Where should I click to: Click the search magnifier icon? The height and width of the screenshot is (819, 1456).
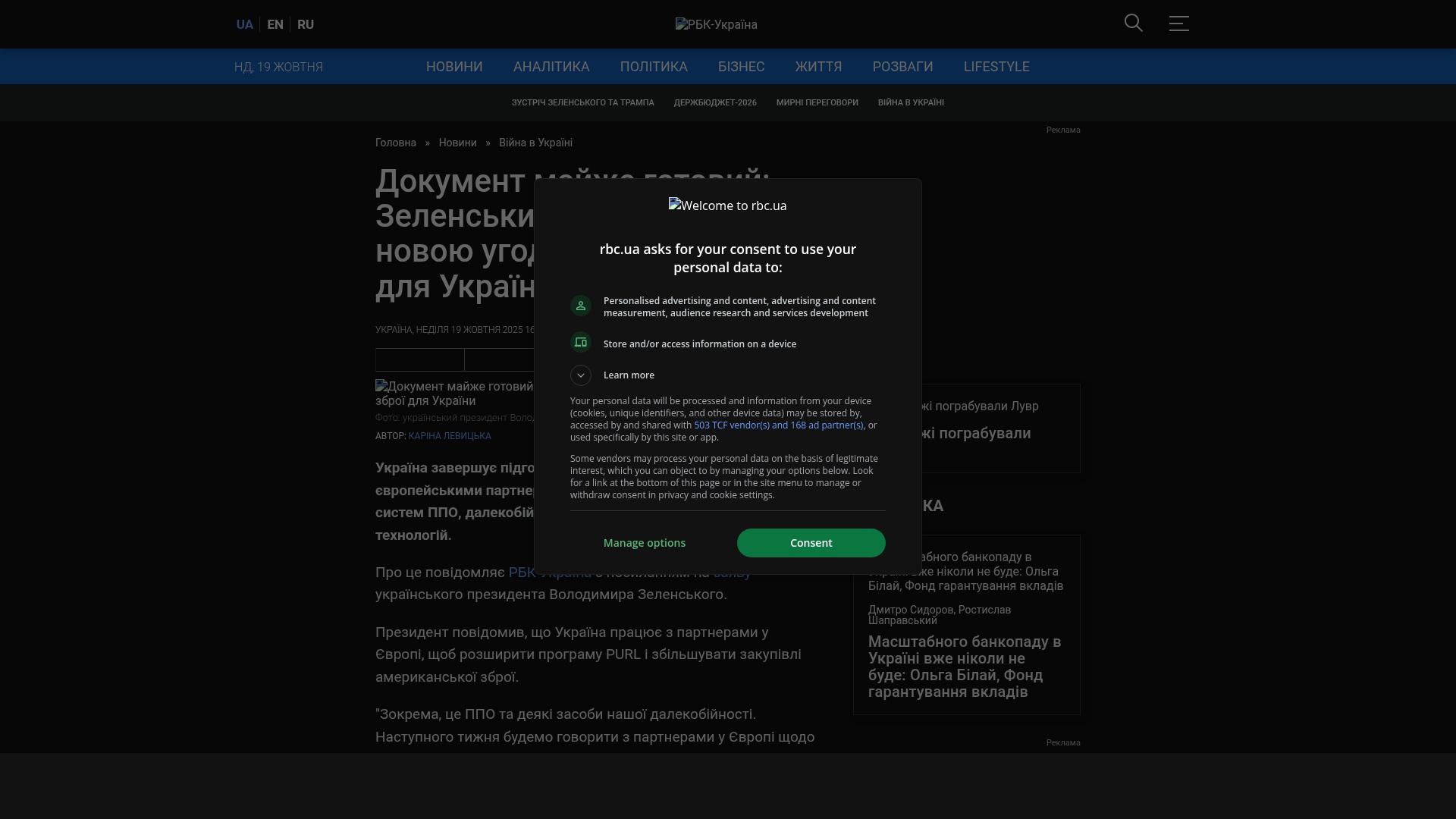(x=1133, y=24)
